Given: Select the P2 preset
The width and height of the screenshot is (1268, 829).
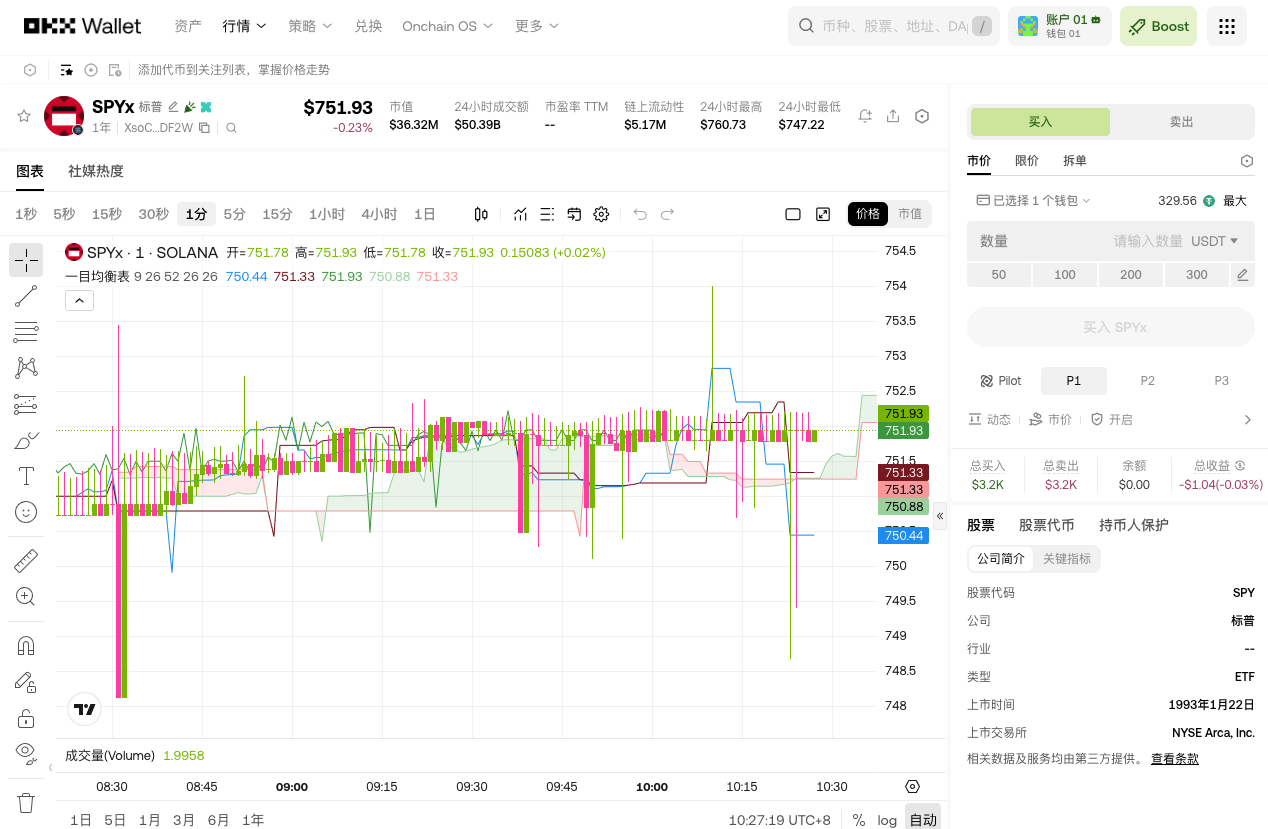Looking at the screenshot, I should [1148, 381].
